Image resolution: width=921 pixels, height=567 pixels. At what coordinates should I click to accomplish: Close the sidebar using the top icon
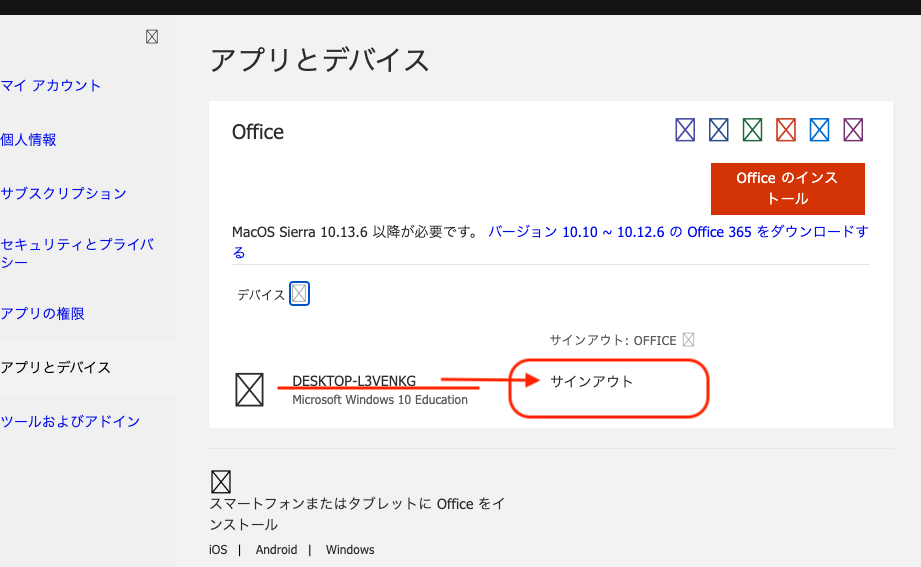tap(152, 37)
